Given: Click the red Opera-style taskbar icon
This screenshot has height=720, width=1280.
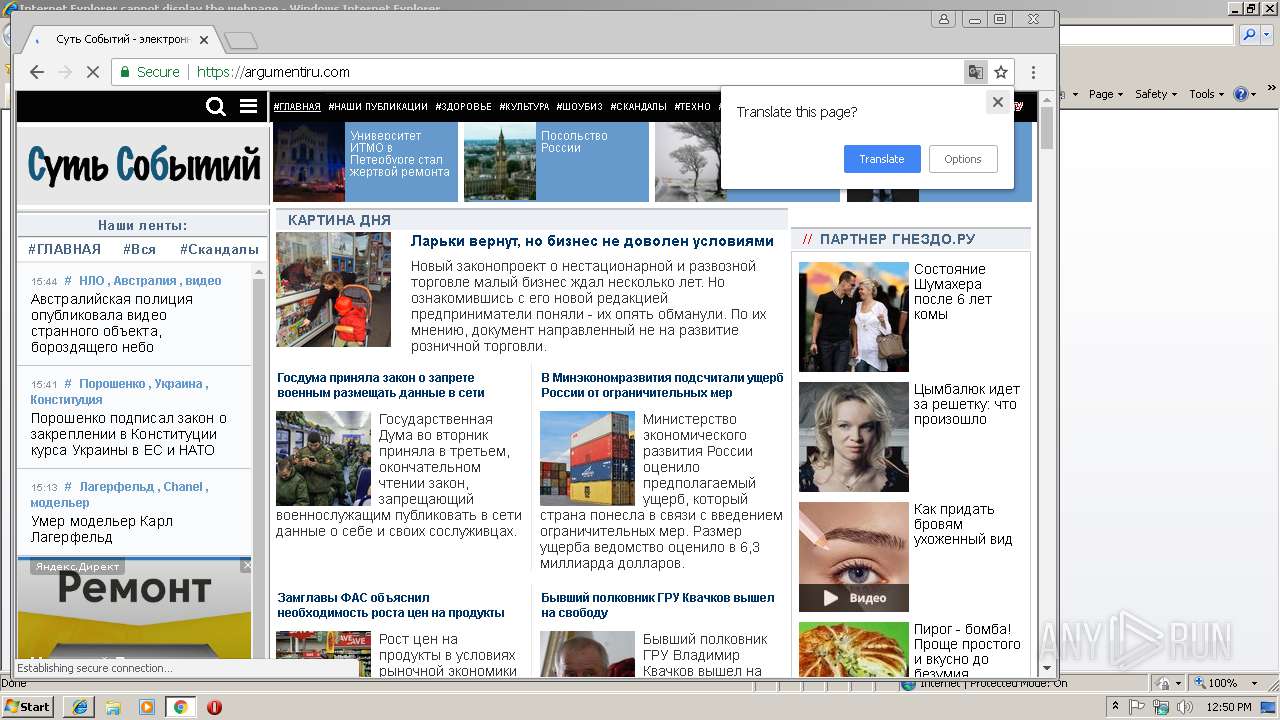Looking at the screenshot, I should 214,707.
